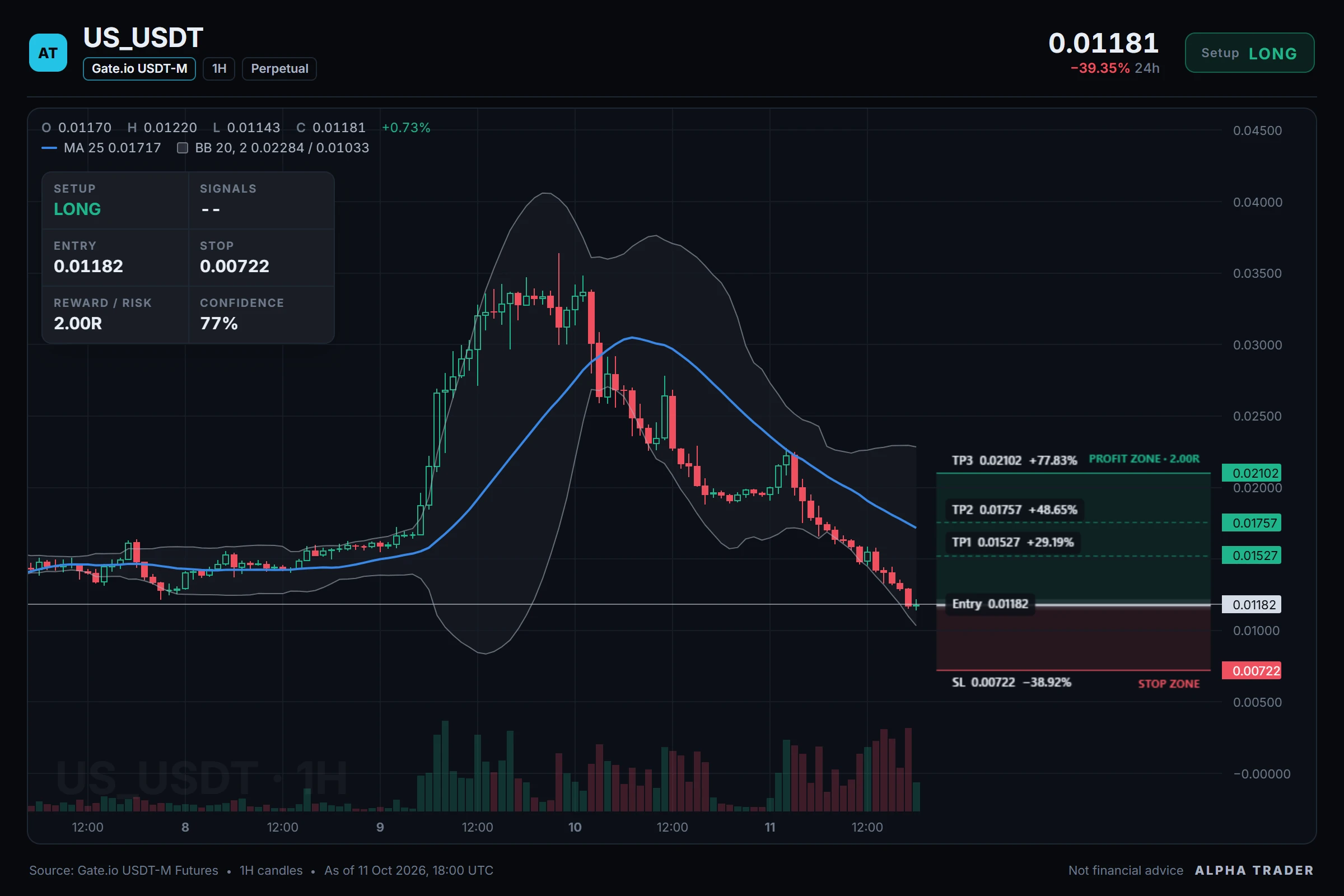Viewport: 1344px width, 896px height.
Task: Click the 0.01182 entry price tag
Action: click(x=1252, y=605)
